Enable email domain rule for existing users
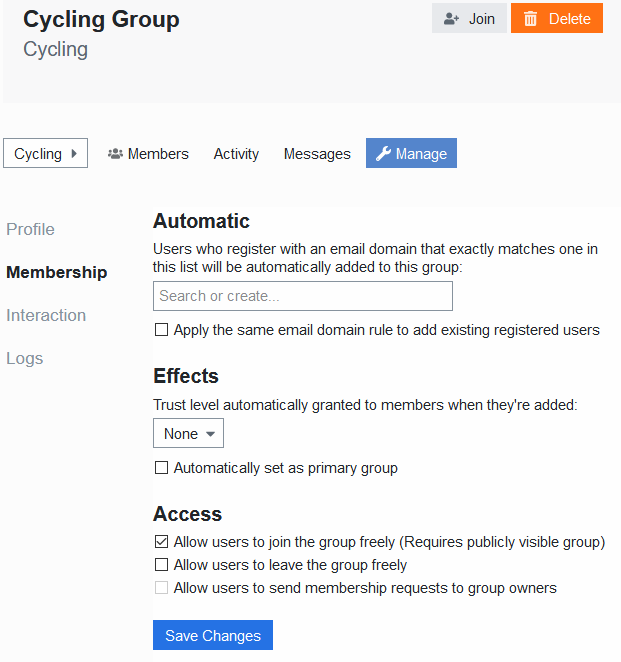 (161, 330)
